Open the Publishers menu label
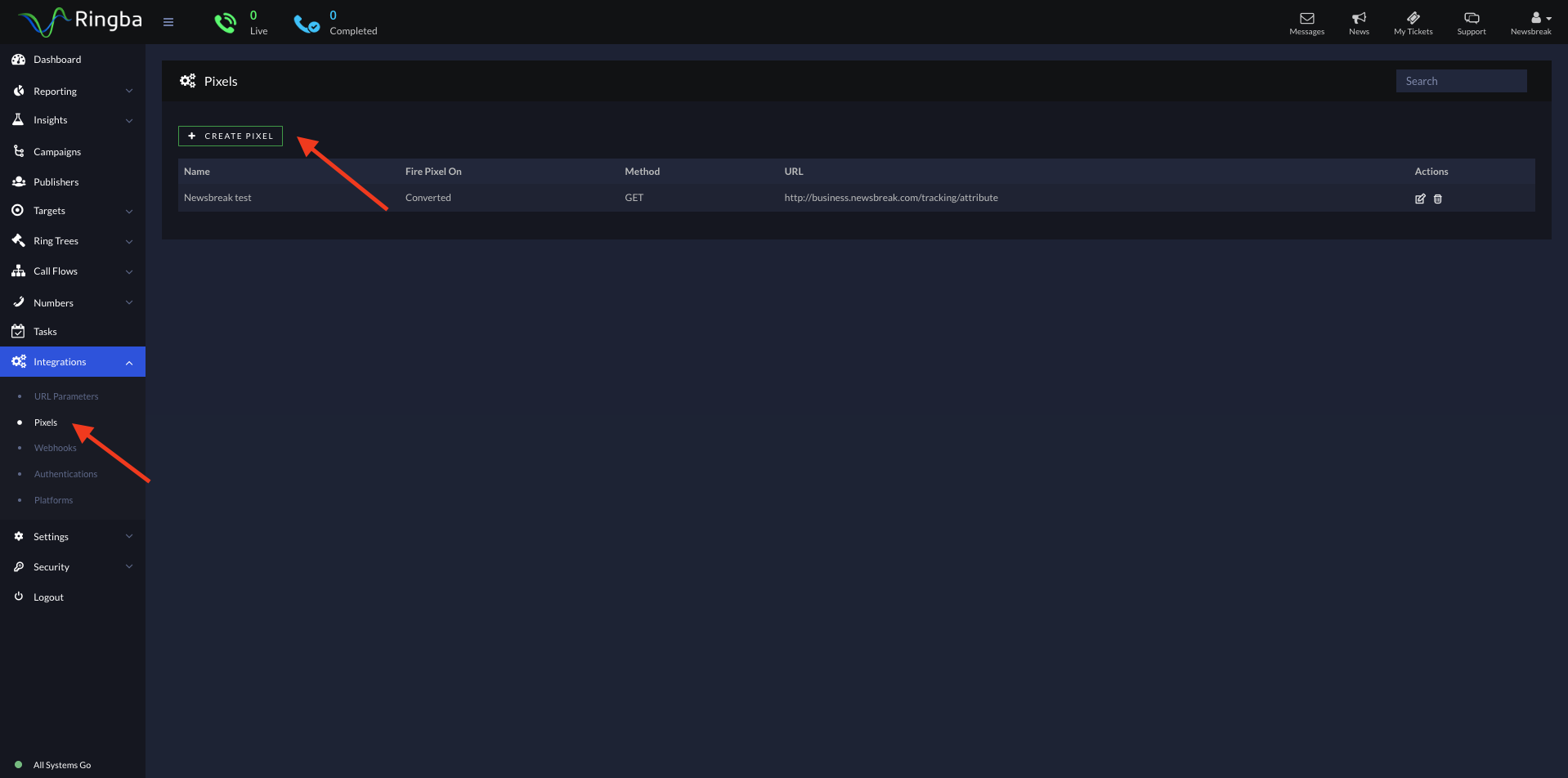The width and height of the screenshot is (1568, 778). point(56,182)
